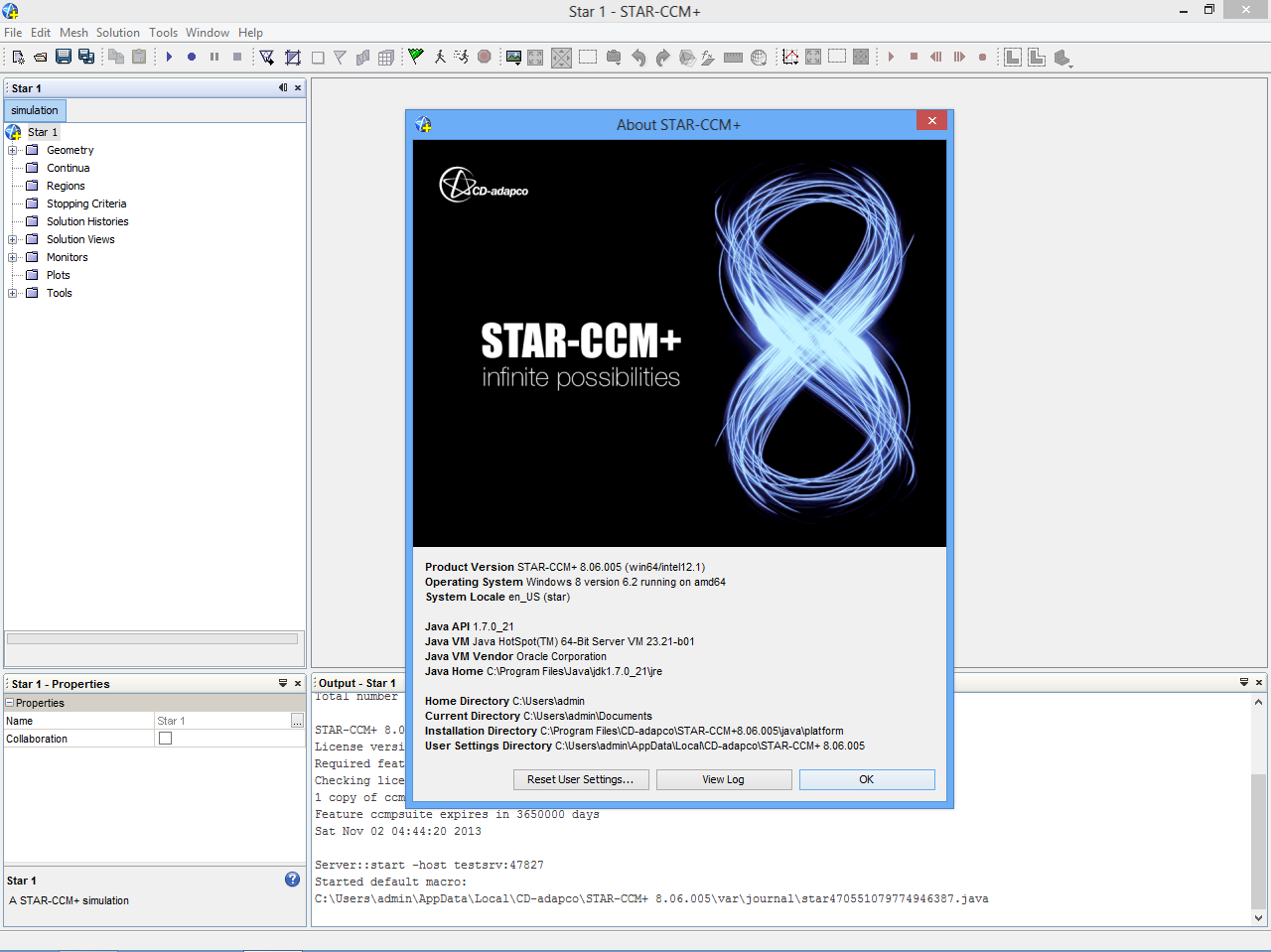
Task: Open the Star 1 Properties panel dropdown arrow
Action: click(x=283, y=683)
